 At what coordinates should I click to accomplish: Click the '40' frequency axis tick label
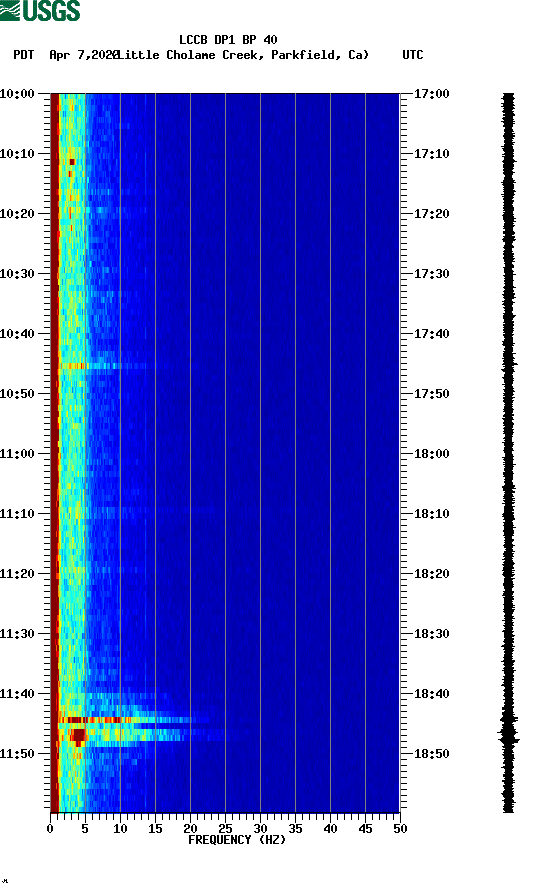pyautogui.click(x=331, y=829)
